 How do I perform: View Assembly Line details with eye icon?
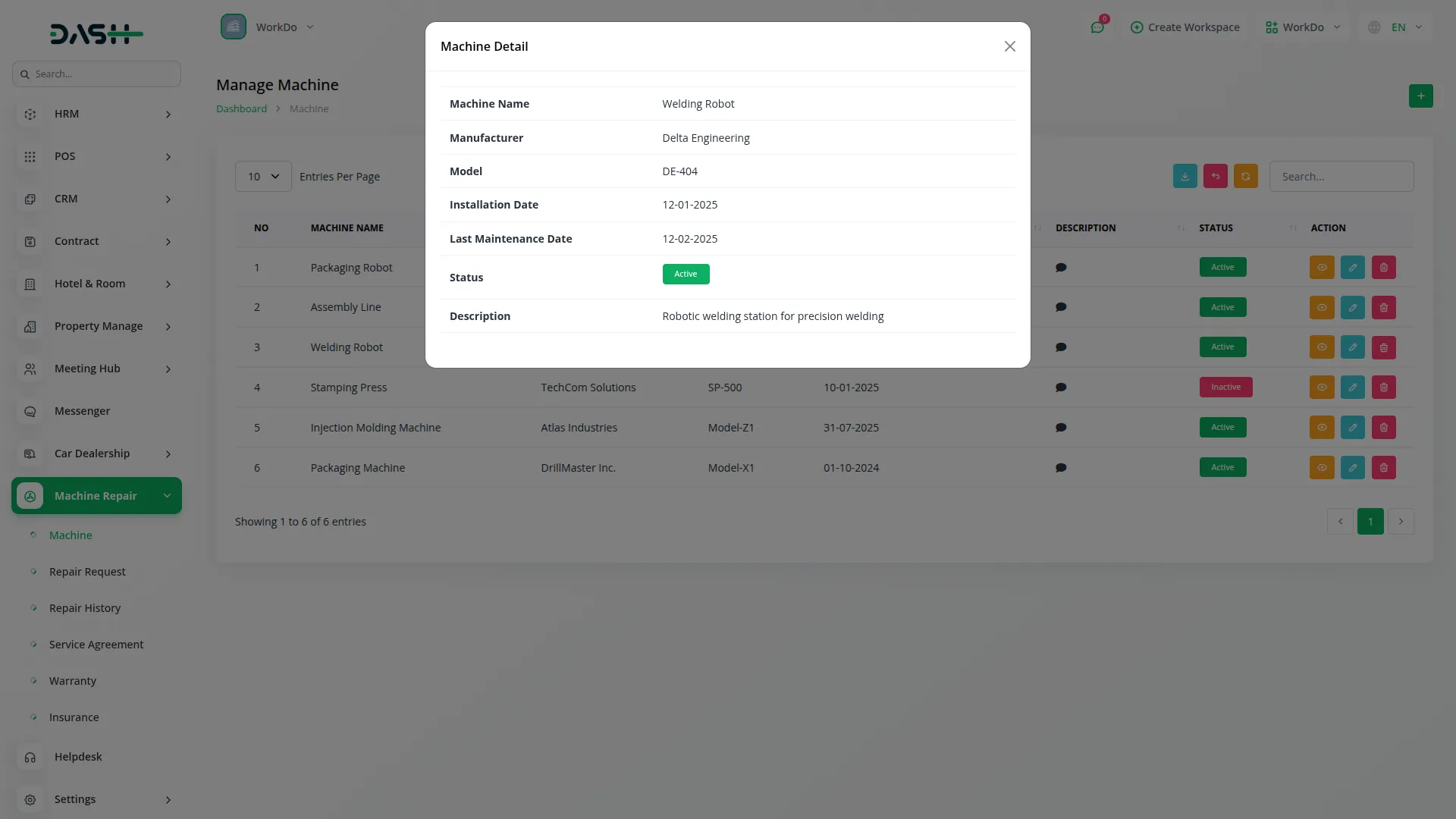(x=1321, y=308)
